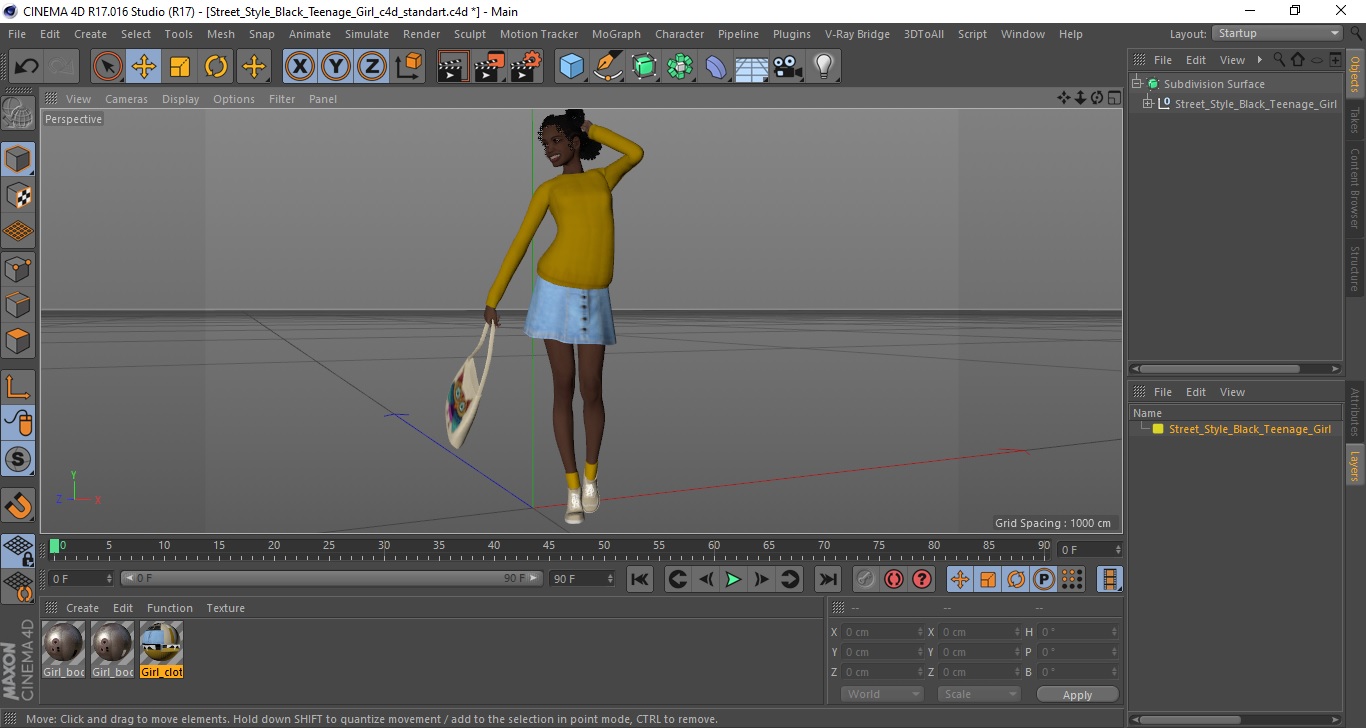The image size is (1366, 728).
Task: Add a Floor environment object
Action: click(752, 67)
